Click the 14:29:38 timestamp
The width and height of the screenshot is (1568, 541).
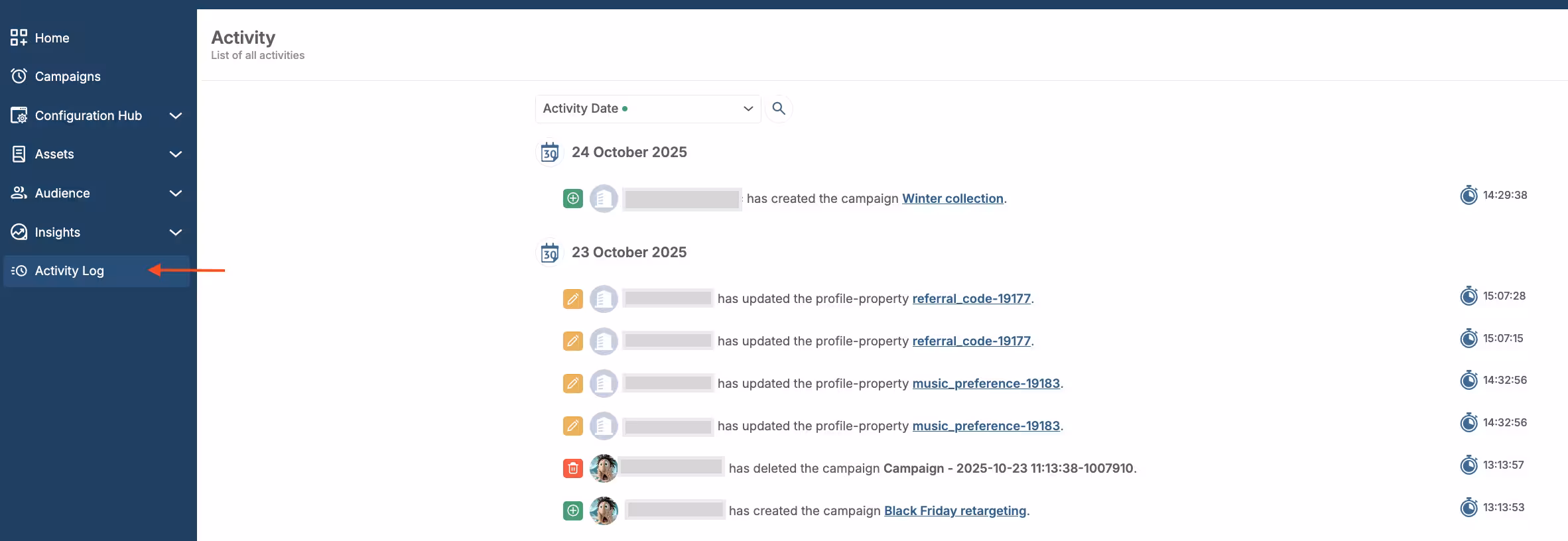tap(1505, 195)
